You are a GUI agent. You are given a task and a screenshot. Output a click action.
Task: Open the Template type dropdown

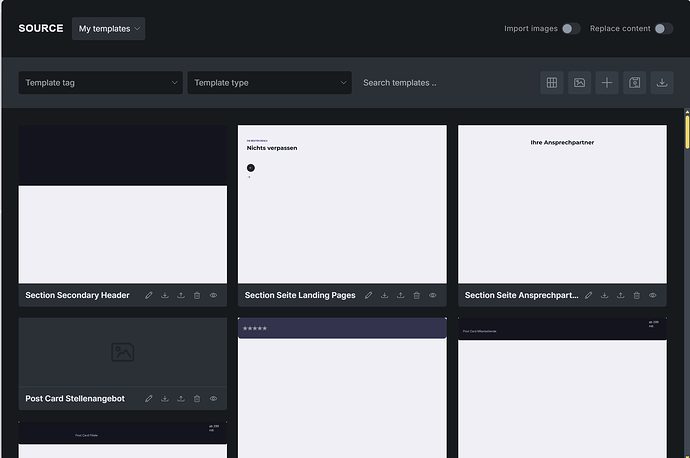click(x=269, y=83)
